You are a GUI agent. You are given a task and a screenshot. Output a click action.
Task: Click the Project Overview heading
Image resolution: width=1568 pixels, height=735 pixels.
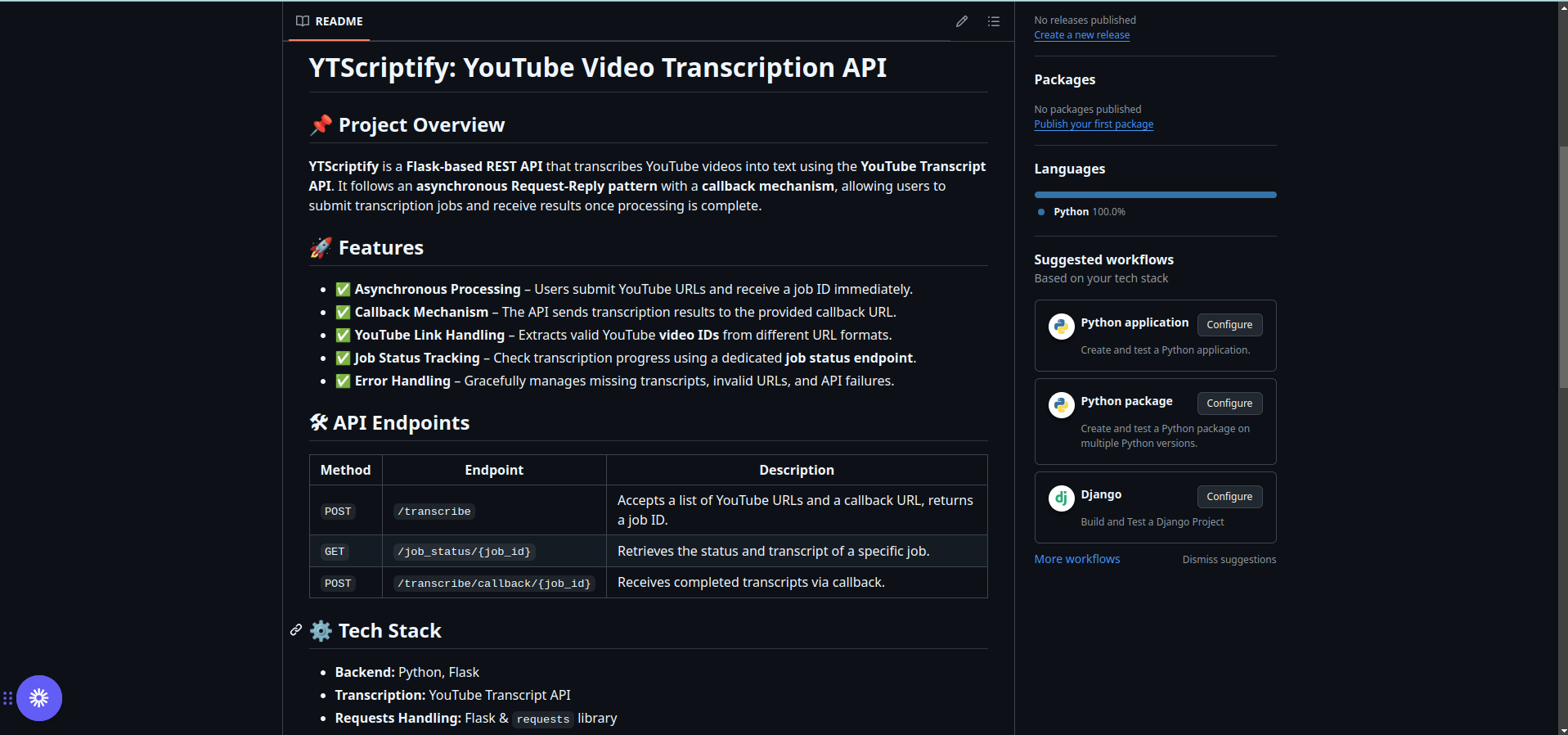click(x=421, y=125)
